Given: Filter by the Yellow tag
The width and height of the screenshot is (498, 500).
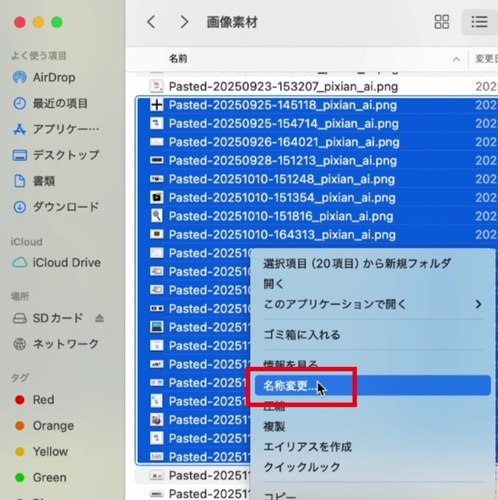Looking at the screenshot, I should tap(42, 451).
